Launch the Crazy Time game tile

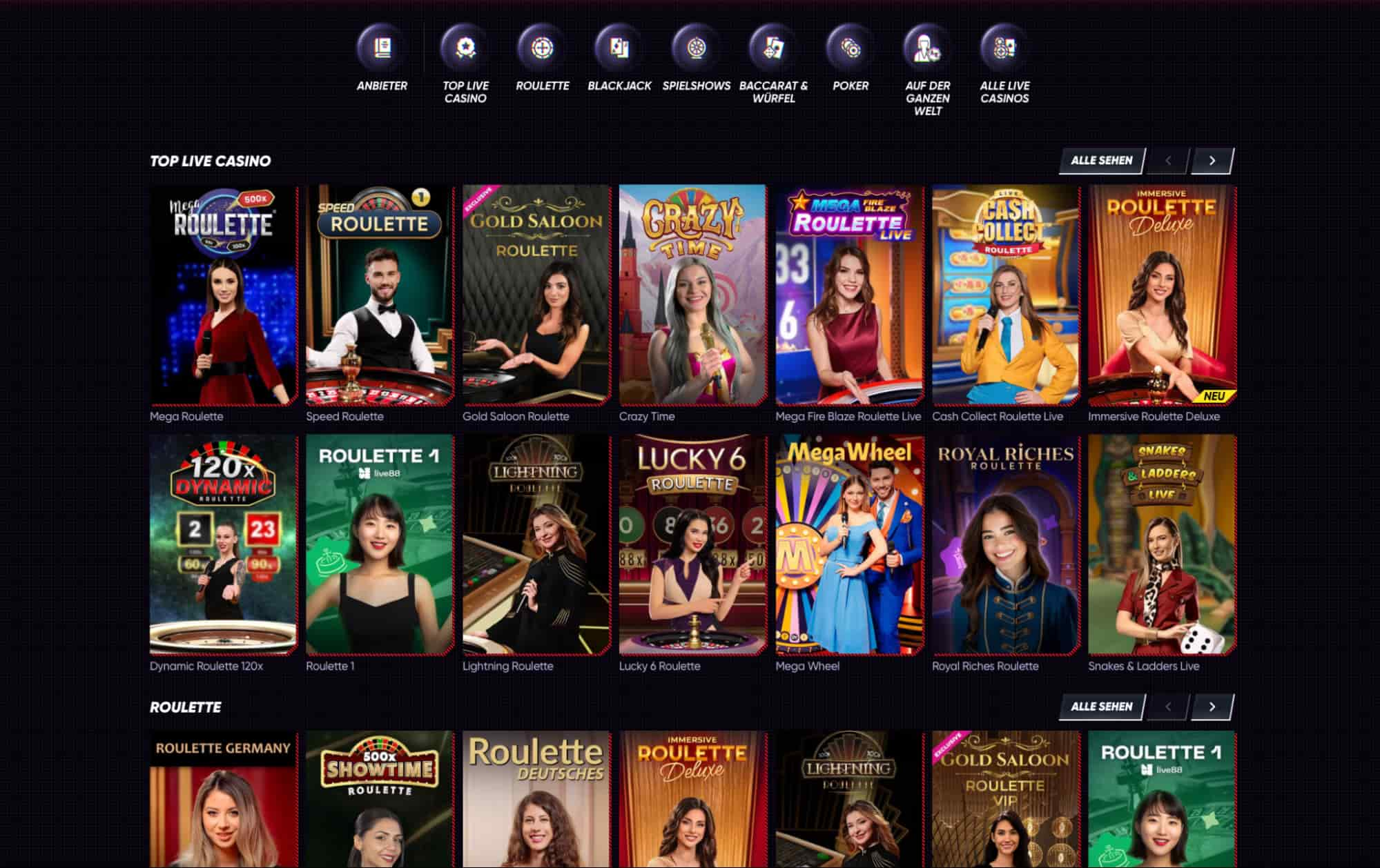pos(693,295)
